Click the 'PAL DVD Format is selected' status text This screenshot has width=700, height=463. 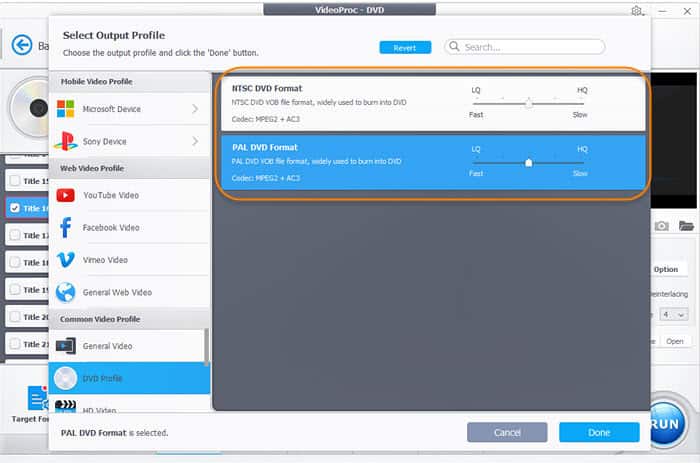pyautogui.click(x=114, y=433)
